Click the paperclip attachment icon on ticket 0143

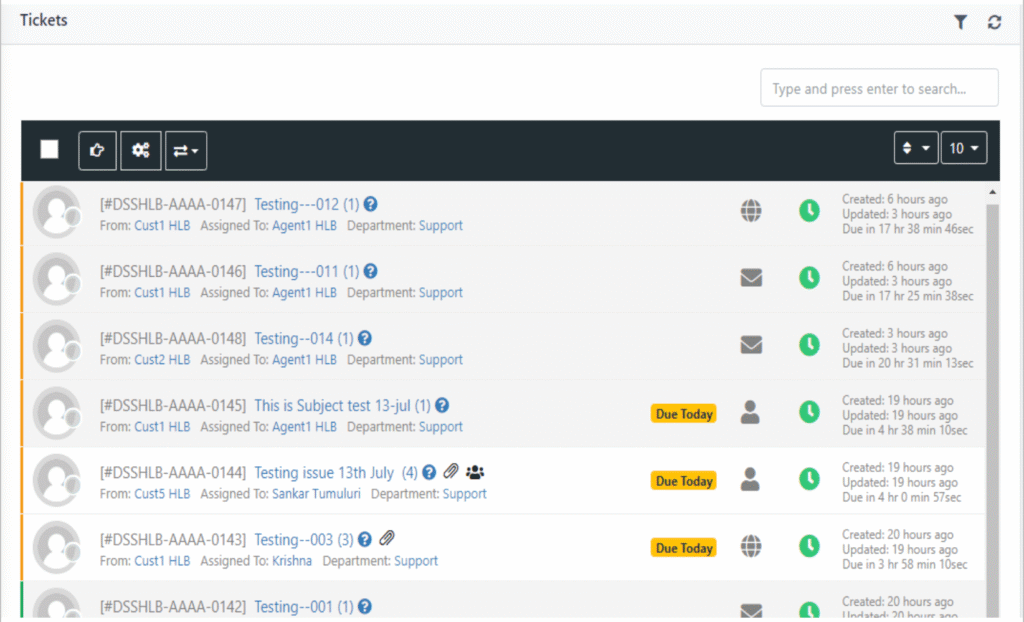click(x=387, y=539)
